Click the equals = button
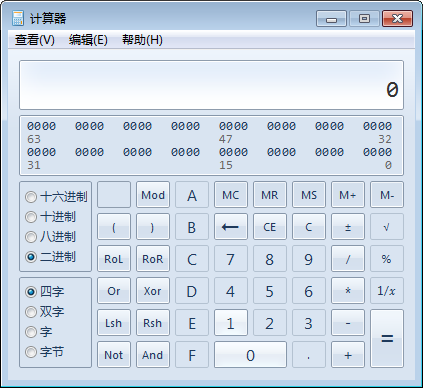 pos(387,339)
